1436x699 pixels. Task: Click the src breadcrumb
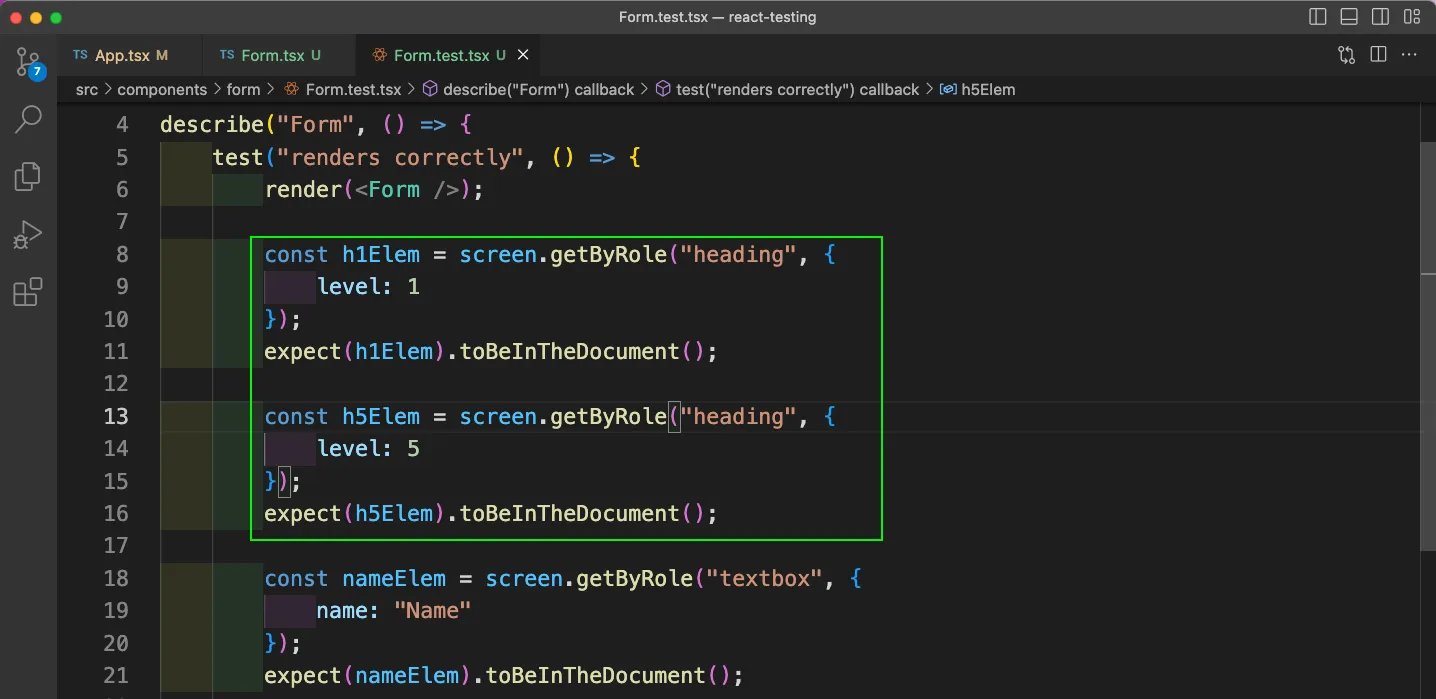[x=87, y=90]
